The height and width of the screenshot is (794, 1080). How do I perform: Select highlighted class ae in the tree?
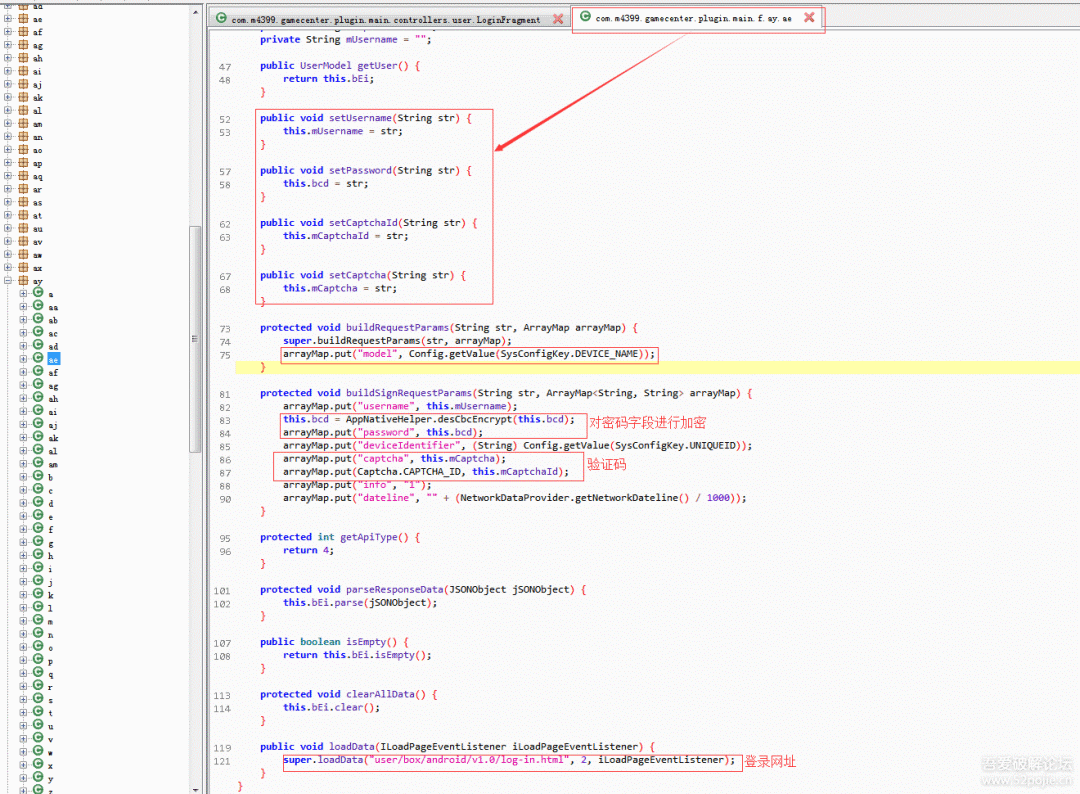tap(54, 359)
